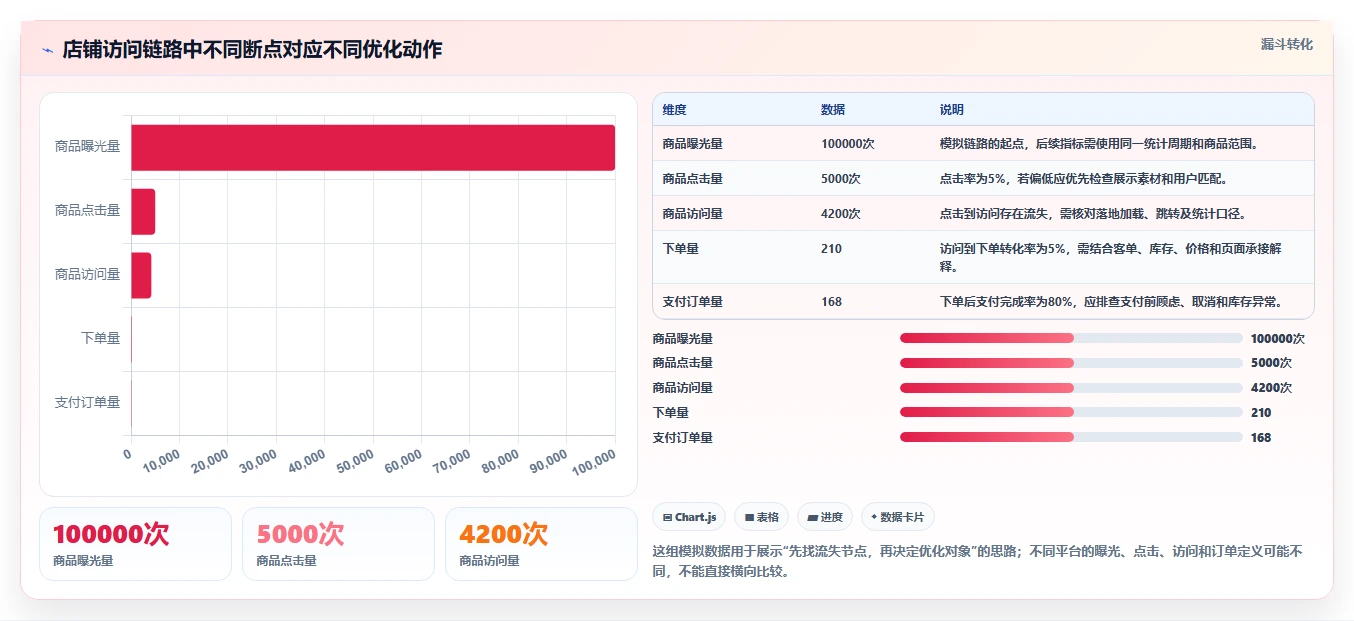
Task: Click the 5000次 value beside the progress bar
Action: tap(1271, 363)
